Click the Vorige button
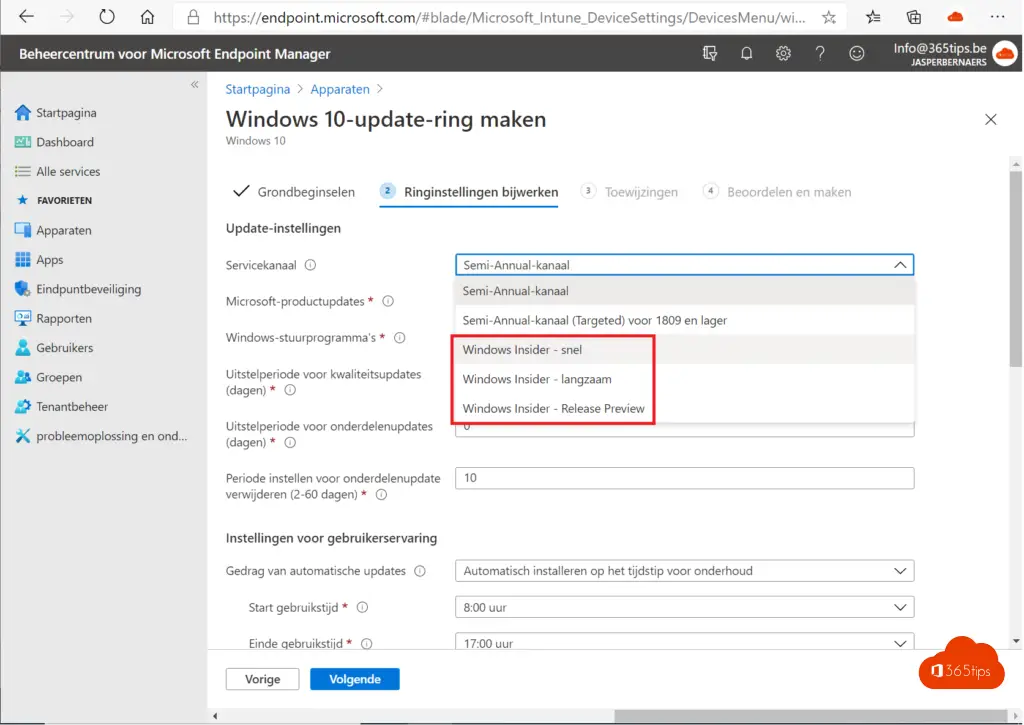Viewport: 1024px width, 725px height. tap(263, 679)
